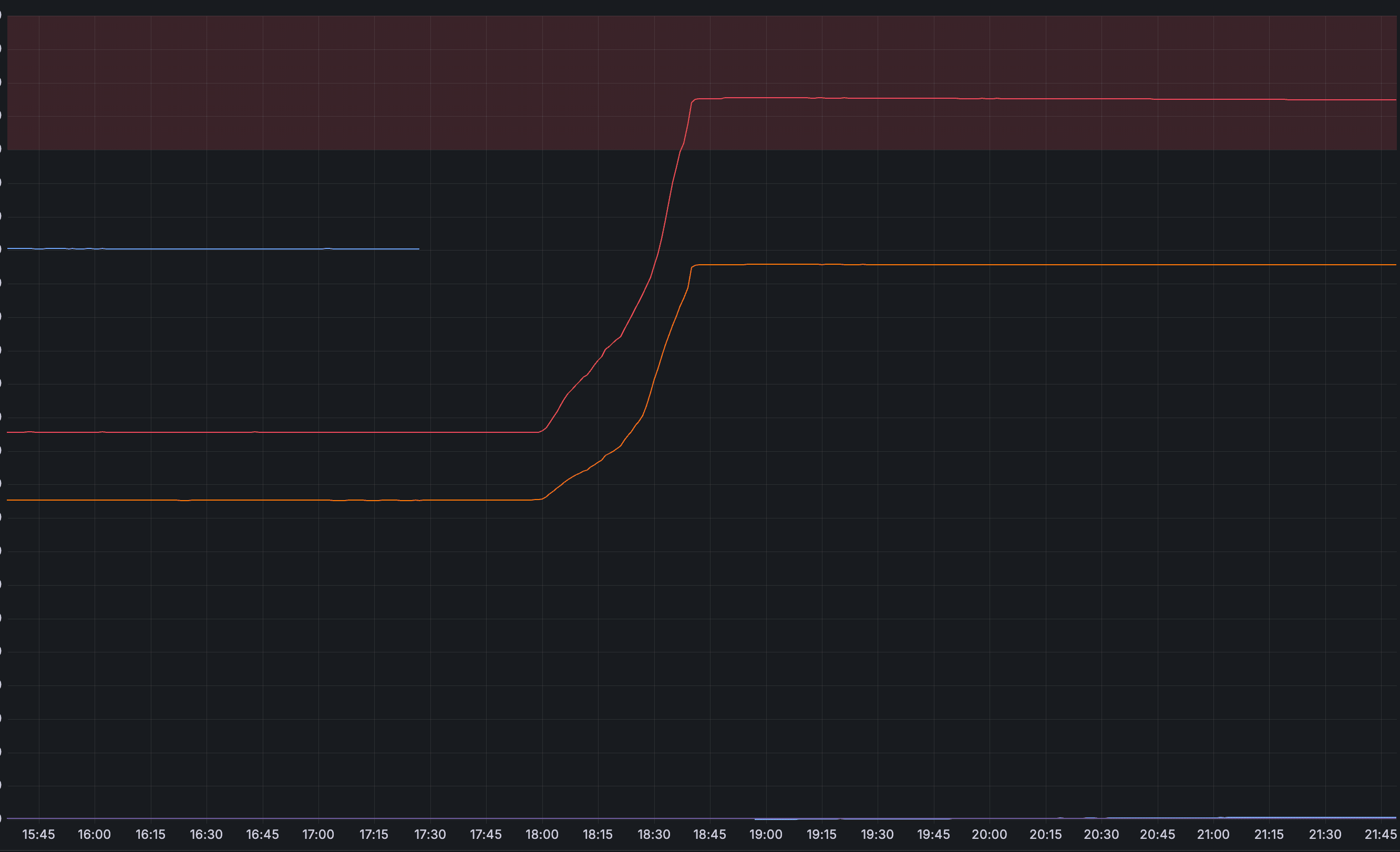Click the orange series line at 20:00
The image size is (1400, 852).
(x=989, y=265)
